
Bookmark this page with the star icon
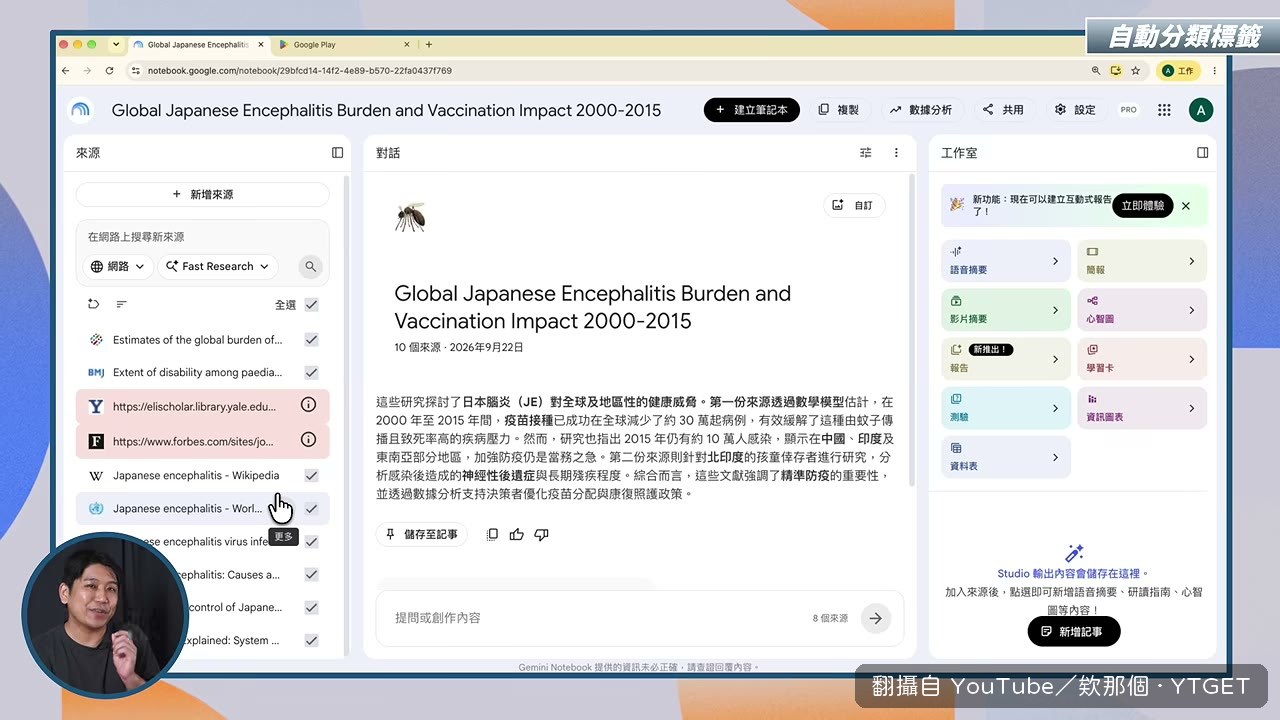(x=1135, y=71)
